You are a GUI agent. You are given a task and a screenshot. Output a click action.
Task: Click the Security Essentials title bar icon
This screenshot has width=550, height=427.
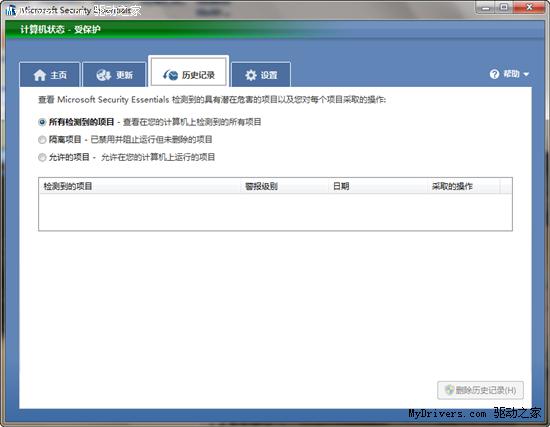pos(11,10)
